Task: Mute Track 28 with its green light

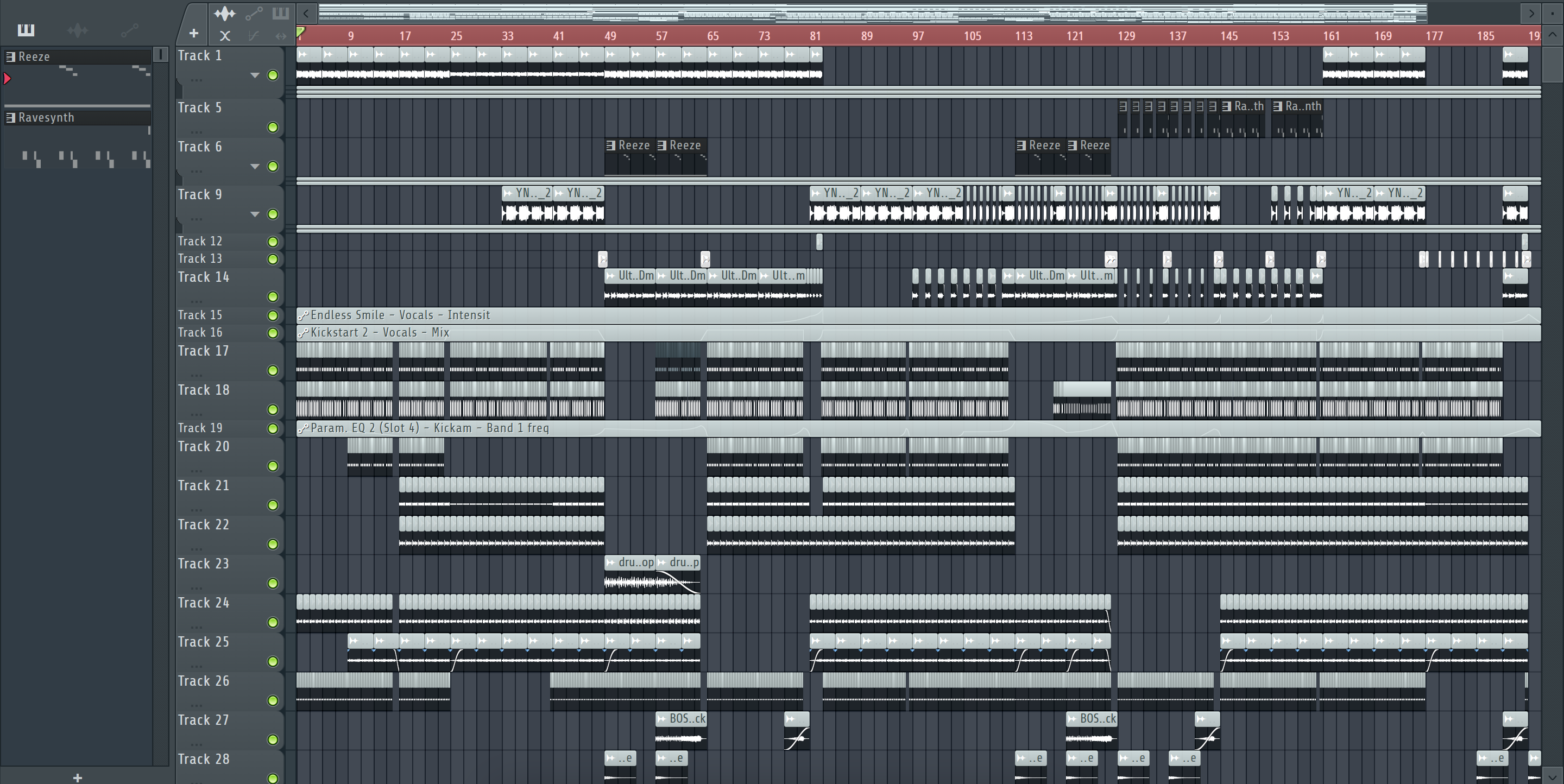Action: pos(273,777)
